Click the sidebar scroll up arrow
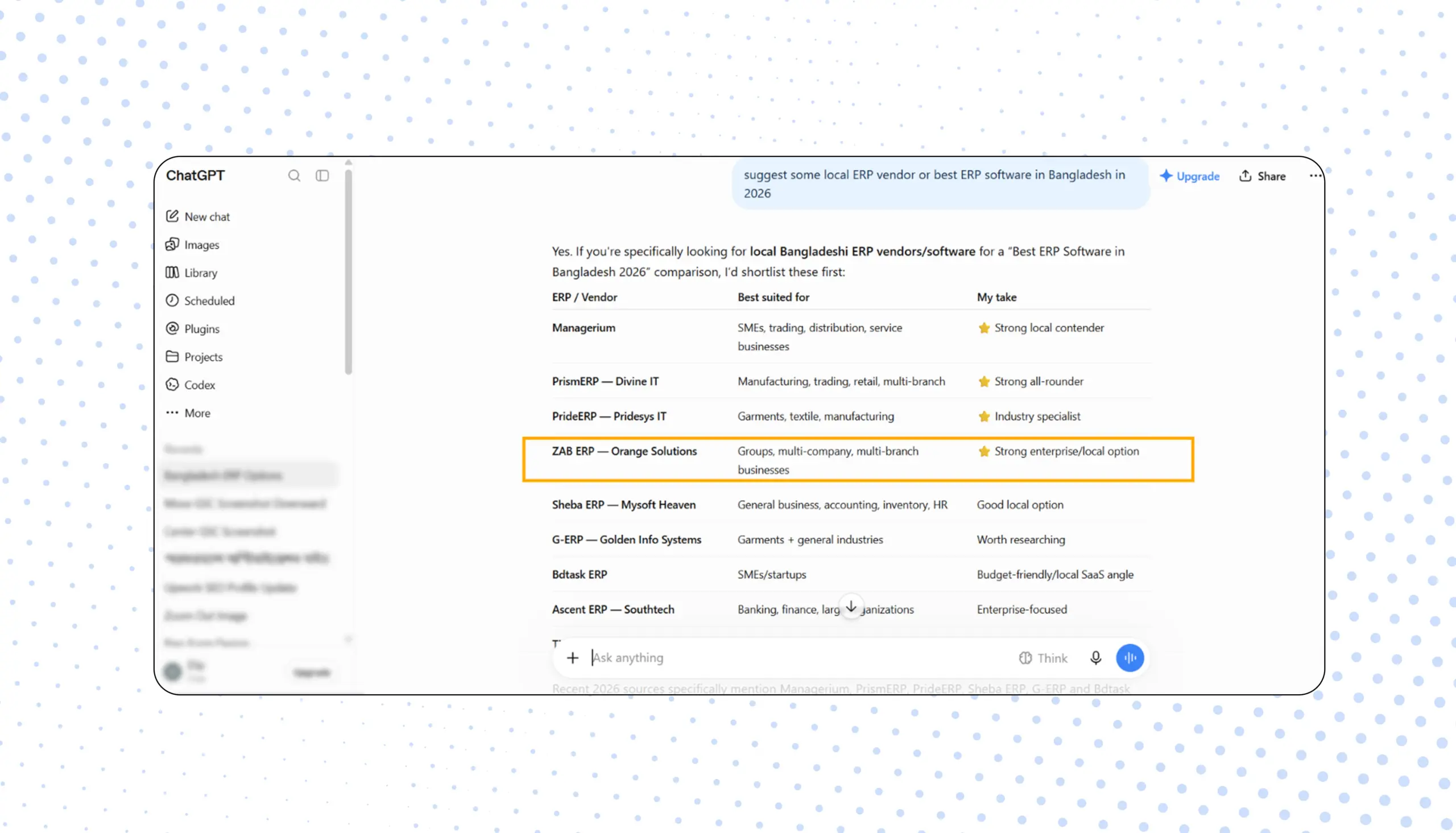 pos(348,163)
